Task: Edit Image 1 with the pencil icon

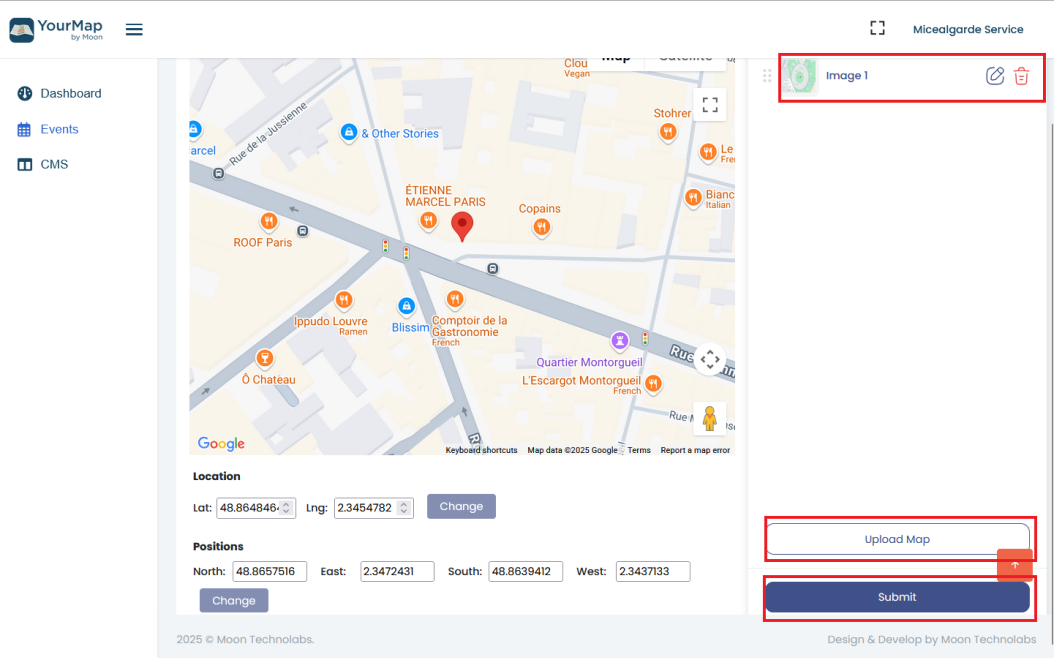Action: [994, 76]
